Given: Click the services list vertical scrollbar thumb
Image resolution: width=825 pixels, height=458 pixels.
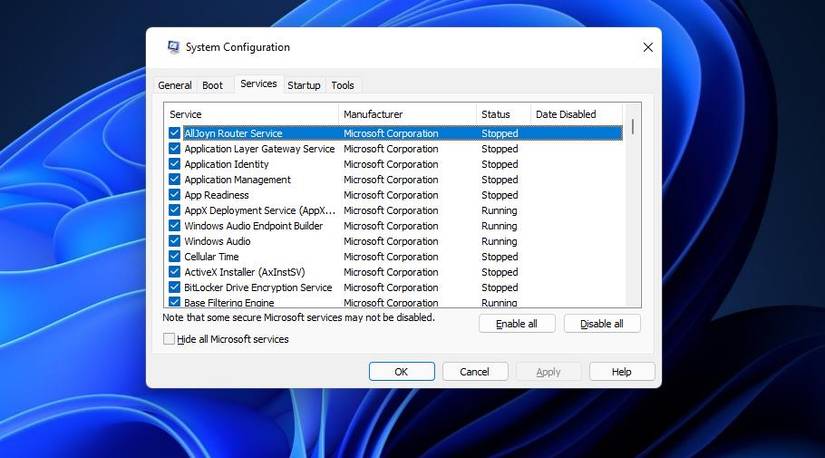Looking at the screenshot, I should [632, 126].
